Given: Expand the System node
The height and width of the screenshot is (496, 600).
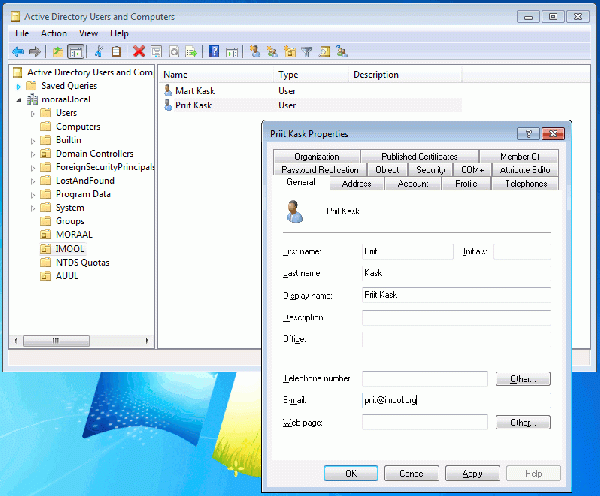Looking at the screenshot, I should click(x=33, y=209).
